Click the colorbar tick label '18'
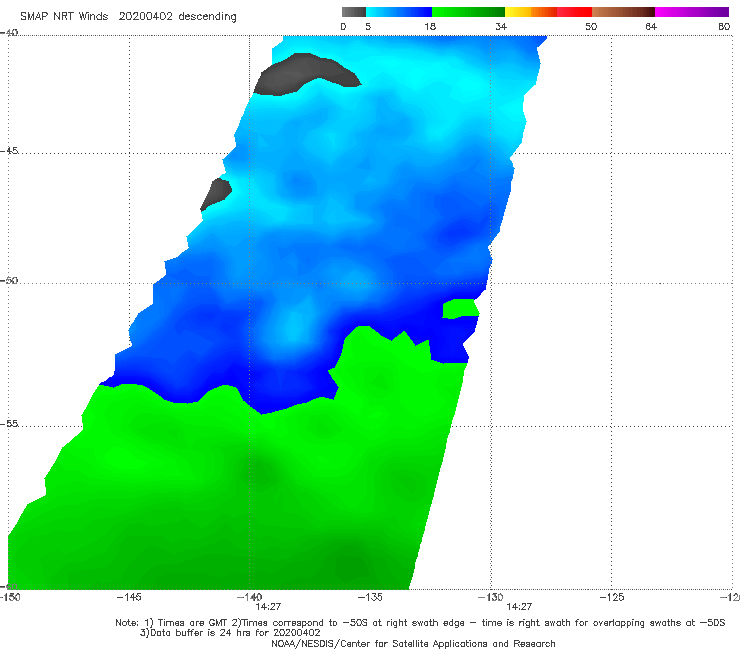 (430, 27)
